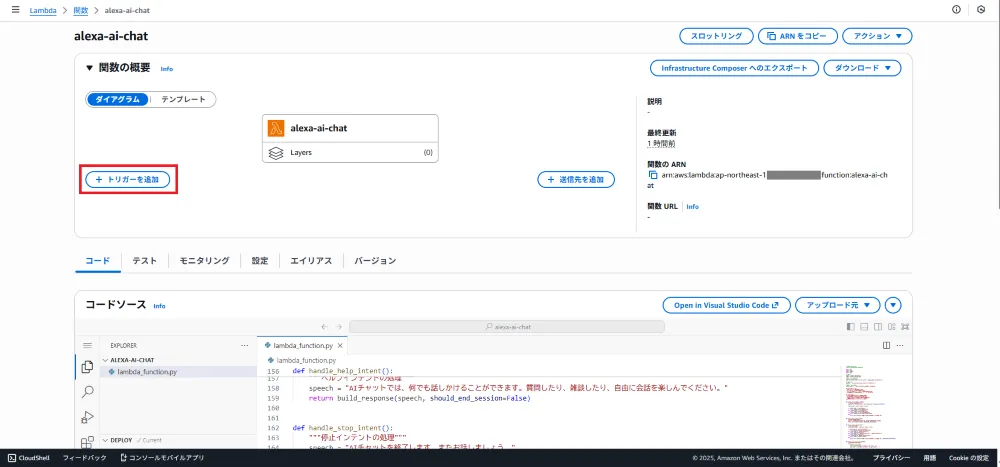Open Extensions icon in editor activity bar
The width and height of the screenshot is (1000, 467).
point(87,442)
